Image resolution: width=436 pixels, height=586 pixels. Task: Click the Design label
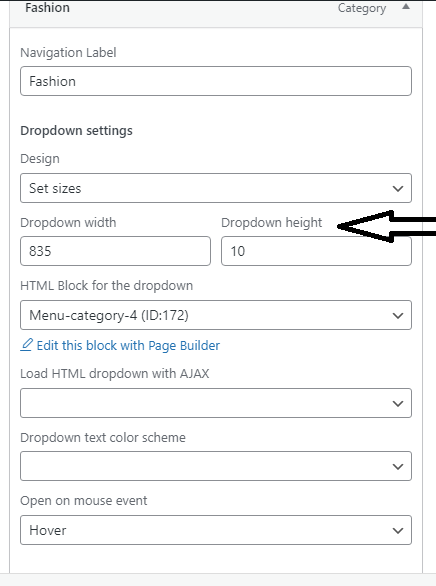coord(40,159)
